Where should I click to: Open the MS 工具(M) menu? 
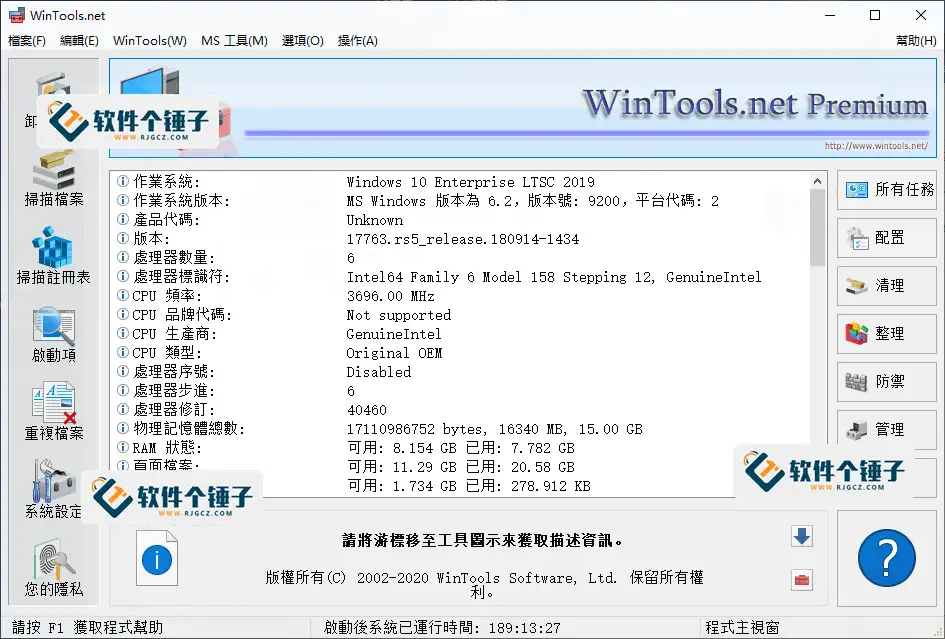click(234, 41)
